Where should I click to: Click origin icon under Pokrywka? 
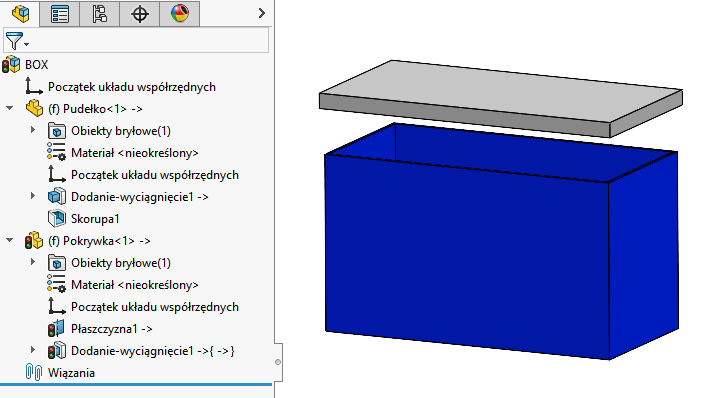(x=57, y=306)
